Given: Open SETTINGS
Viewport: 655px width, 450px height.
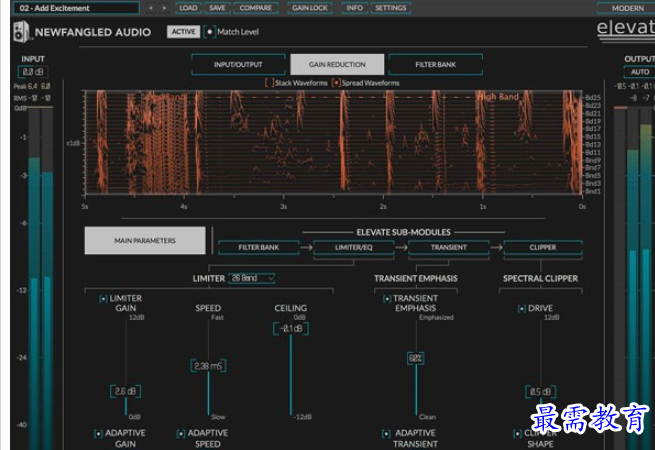Looking at the screenshot, I should (390, 8).
